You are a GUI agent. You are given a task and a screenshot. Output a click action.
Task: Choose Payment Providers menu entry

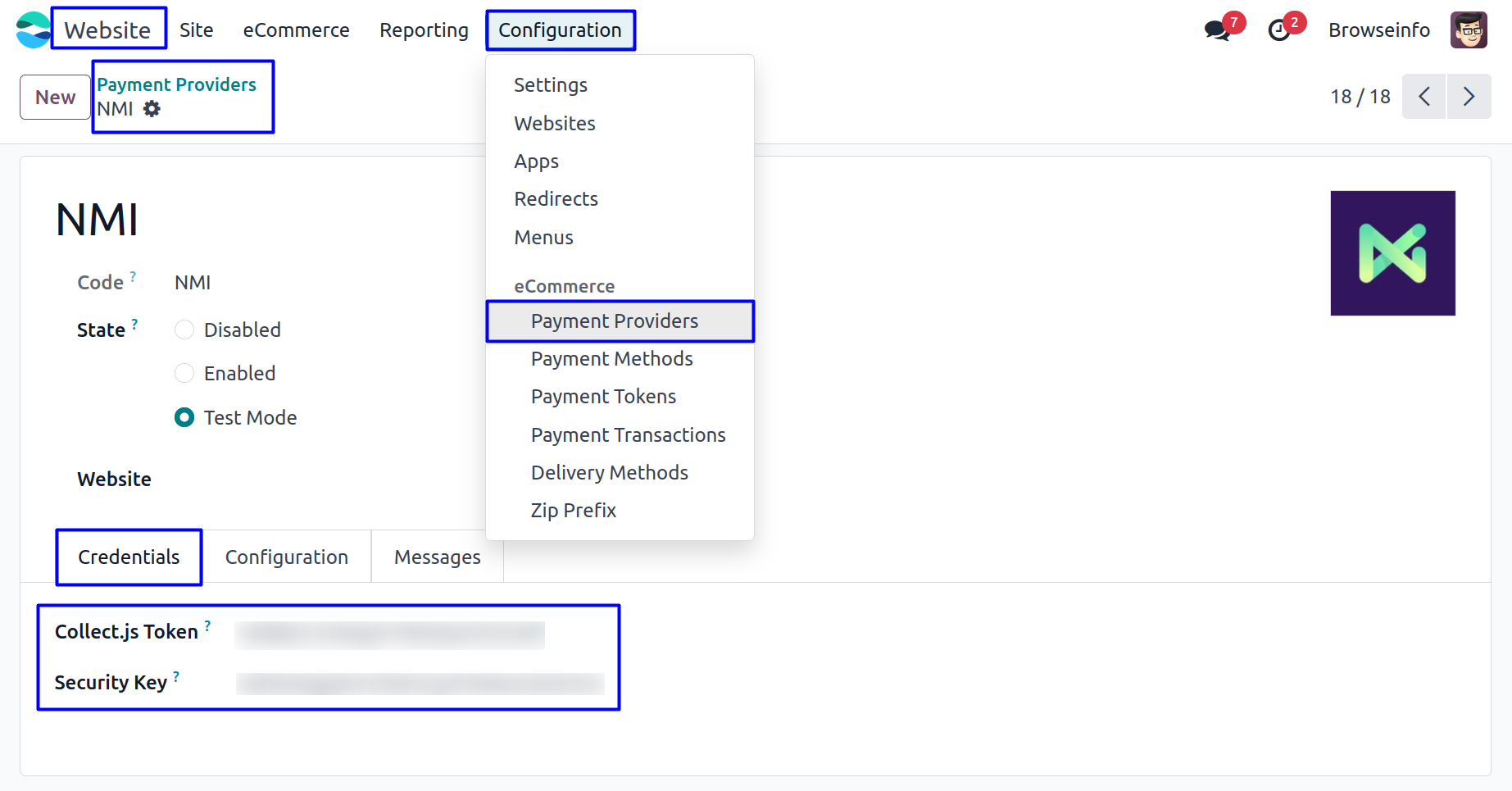point(620,321)
